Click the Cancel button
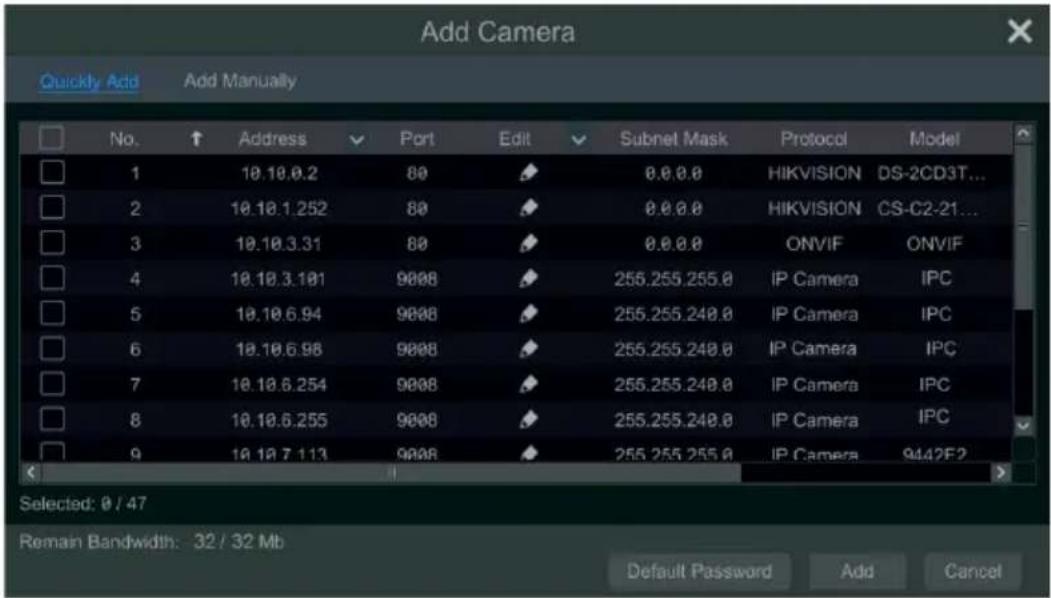1051x598 pixels. [973, 572]
